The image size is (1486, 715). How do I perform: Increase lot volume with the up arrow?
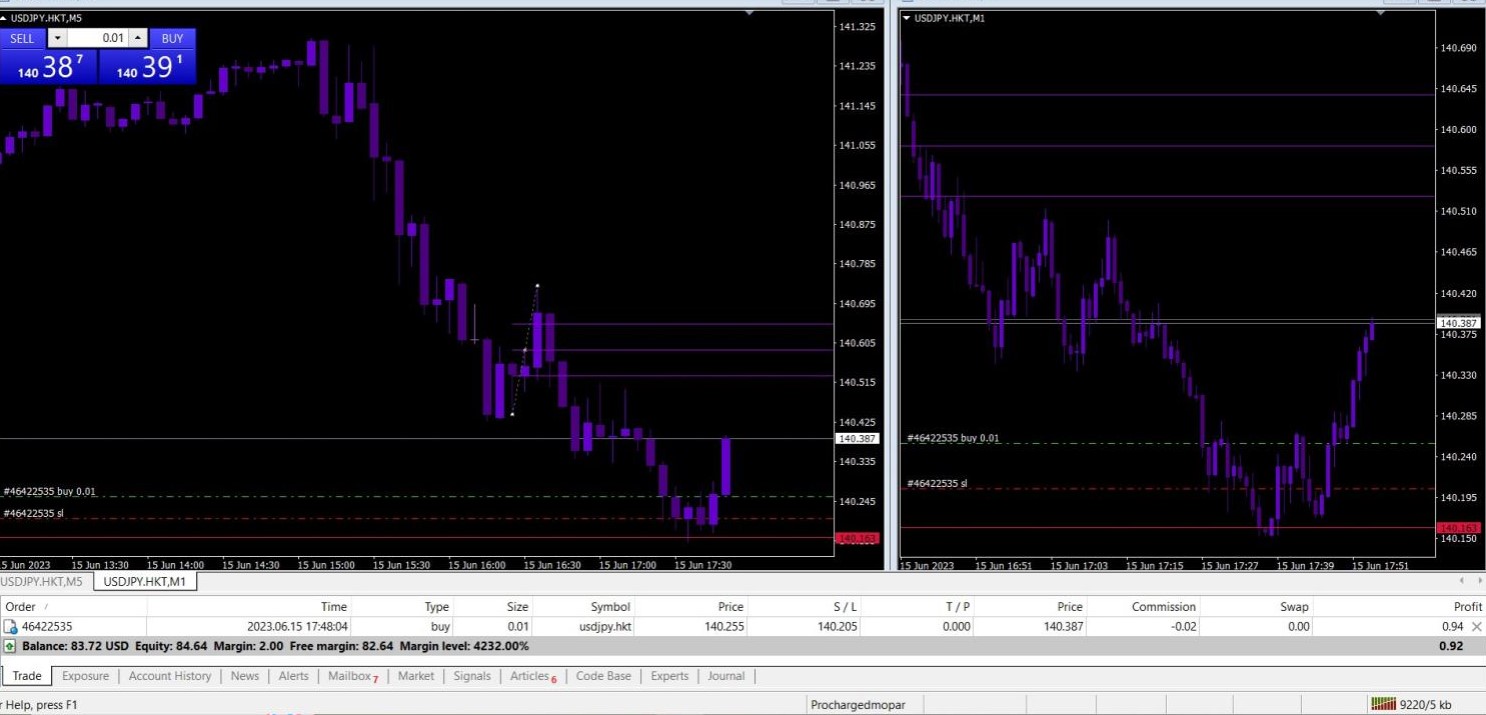point(138,39)
